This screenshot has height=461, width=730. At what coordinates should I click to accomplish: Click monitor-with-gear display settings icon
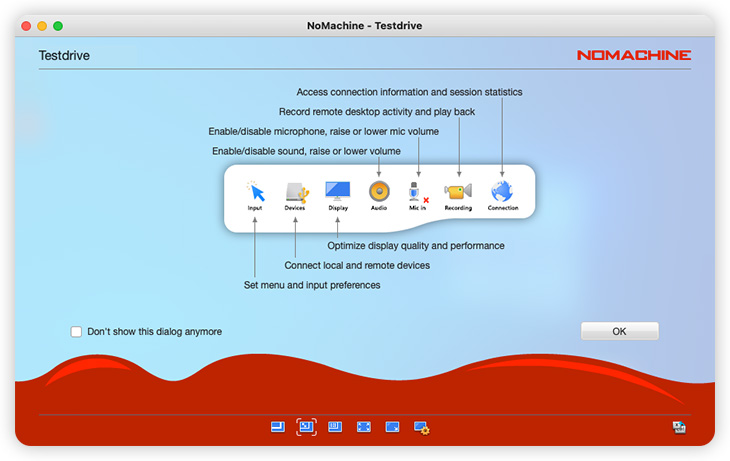pyautogui.click(x=421, y=427)
